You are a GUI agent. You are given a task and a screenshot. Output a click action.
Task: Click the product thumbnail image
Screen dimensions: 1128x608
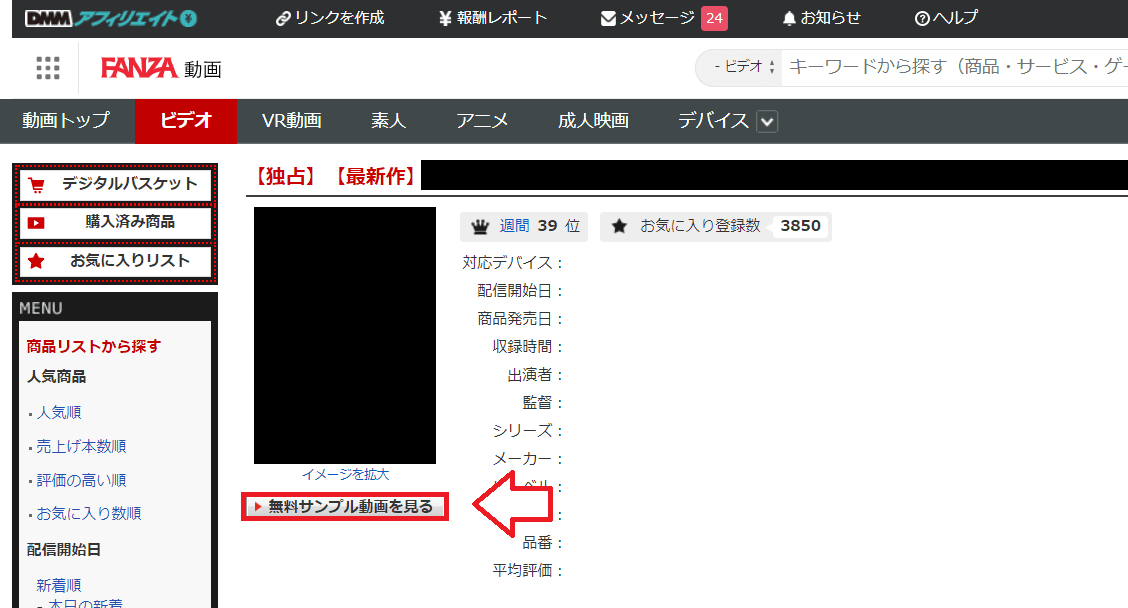[x=344, y=335]
